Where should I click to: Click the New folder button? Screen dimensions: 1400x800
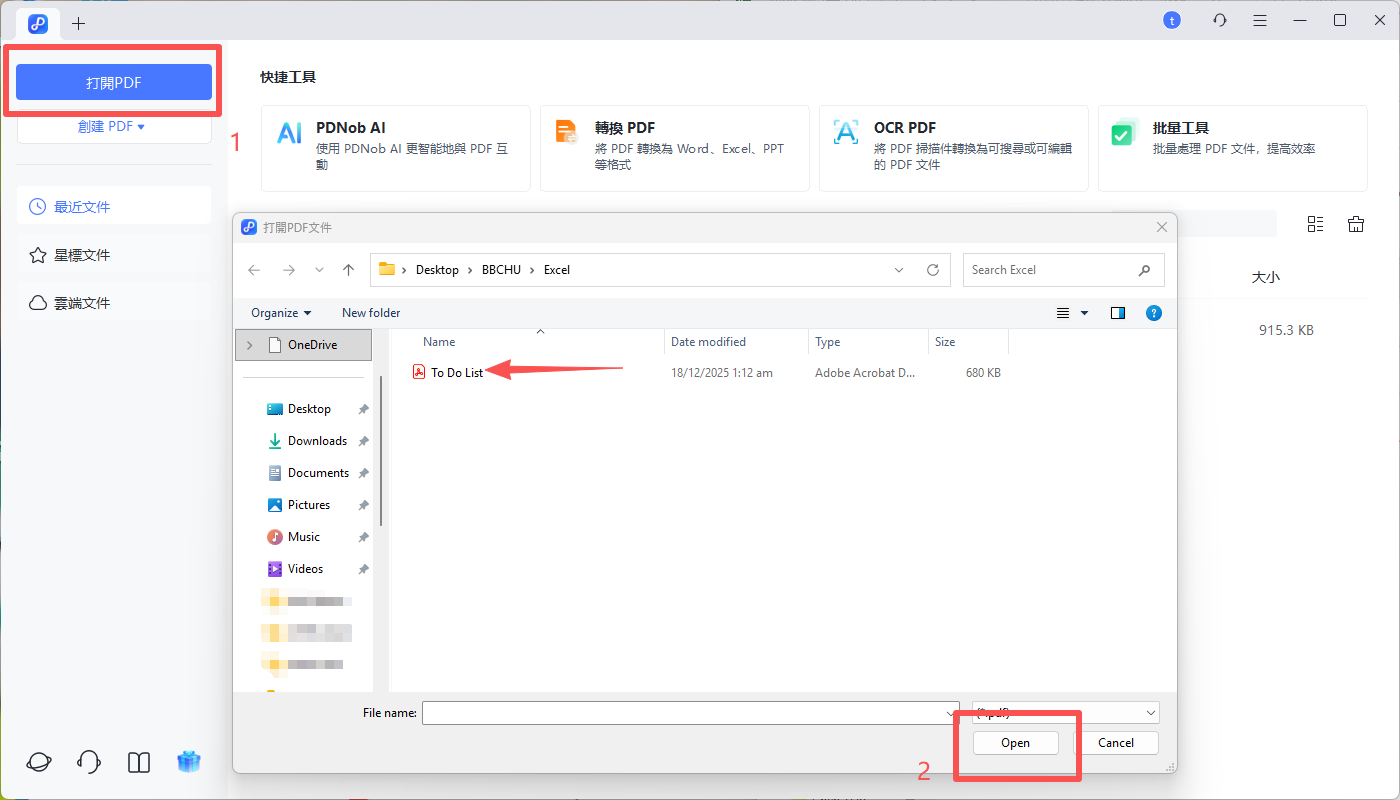click(371, 313)
